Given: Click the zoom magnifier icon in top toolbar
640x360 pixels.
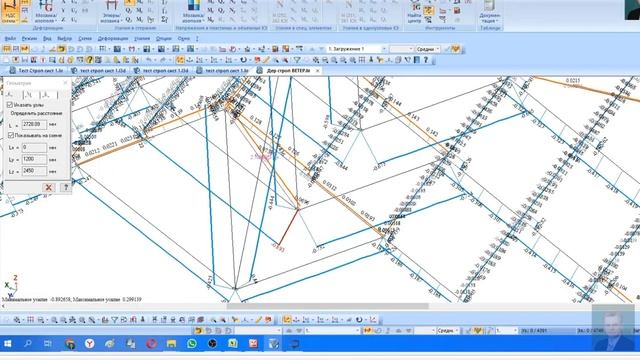Looking at the screenshot, I should click(x=334, y=60).
